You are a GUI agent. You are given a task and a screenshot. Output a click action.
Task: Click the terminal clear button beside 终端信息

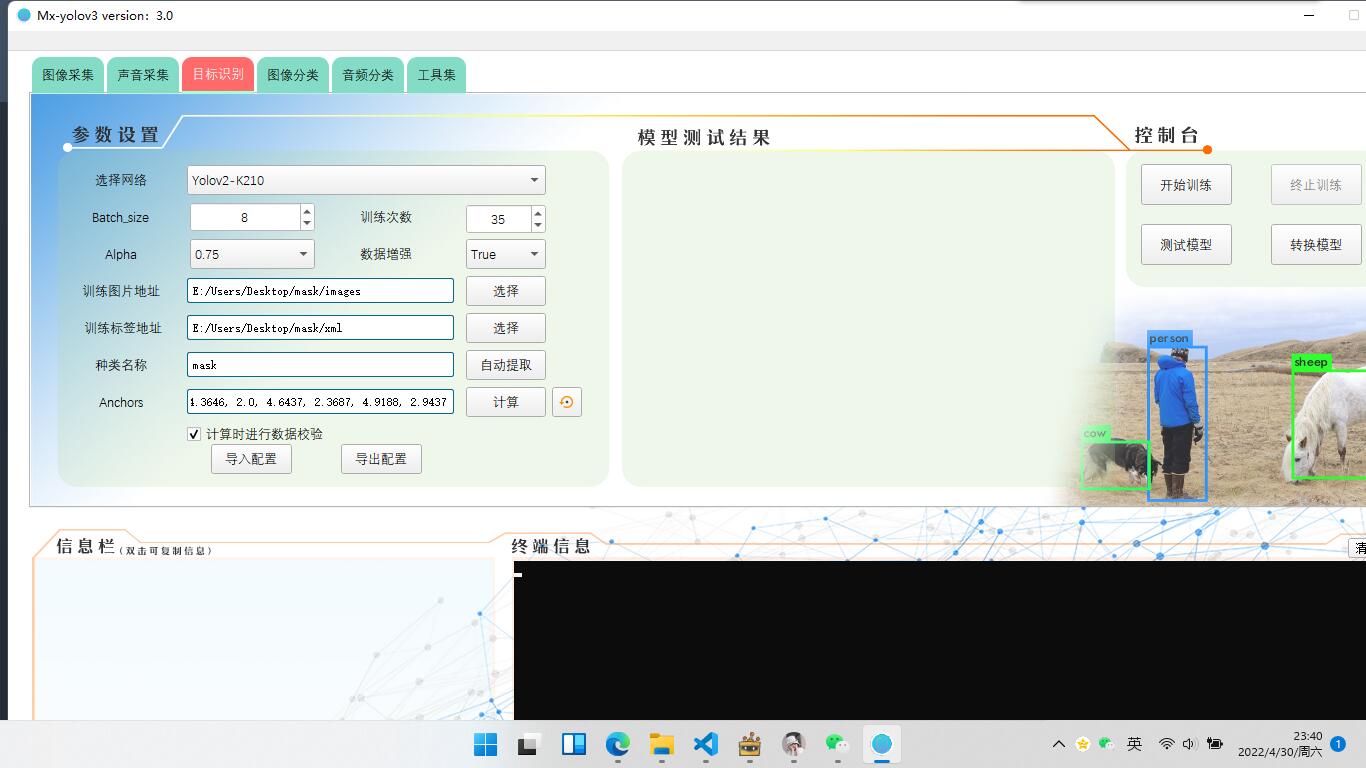coord(1358,548)
